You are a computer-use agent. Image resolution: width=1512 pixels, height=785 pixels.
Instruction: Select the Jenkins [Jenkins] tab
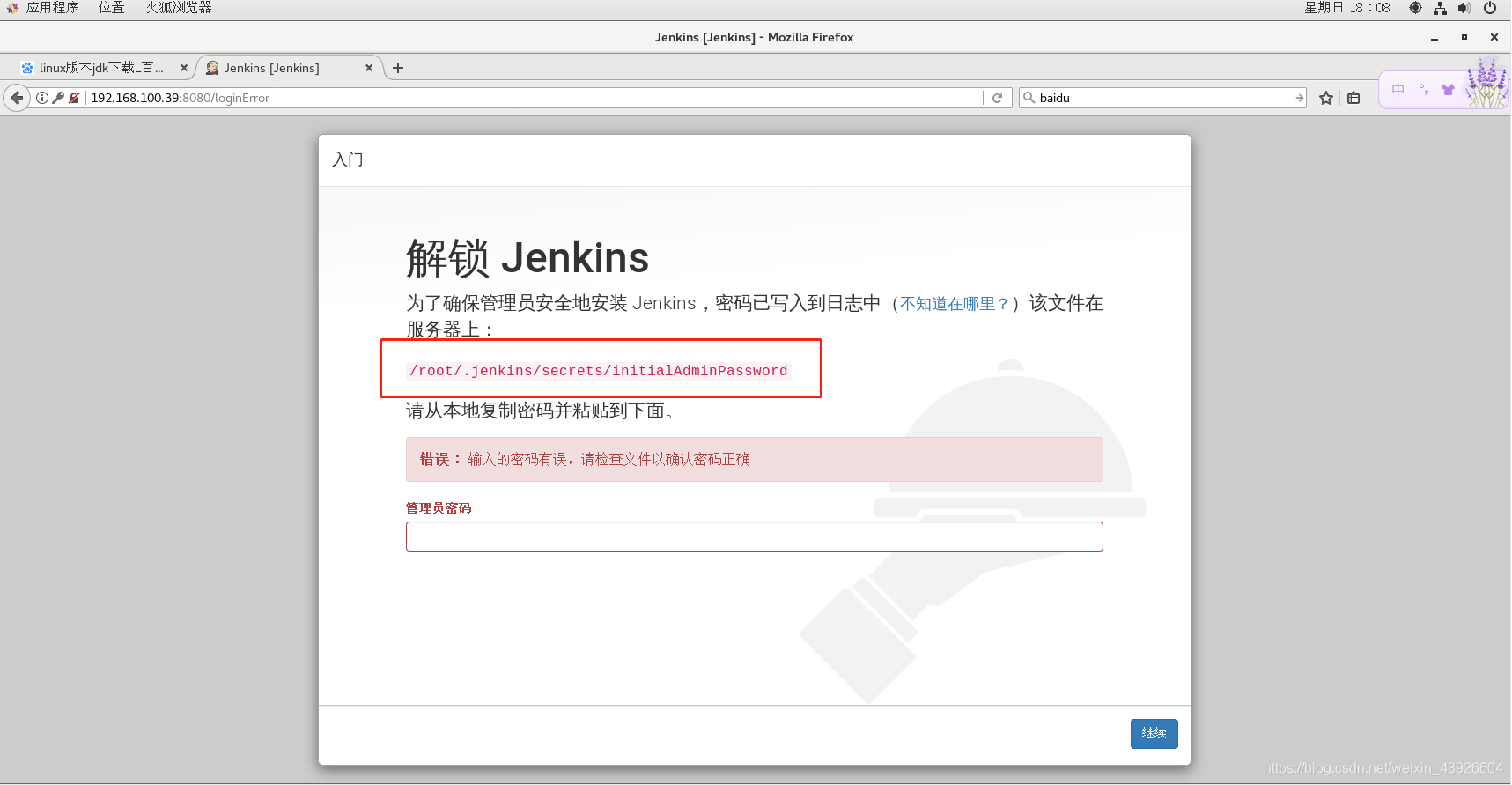(271, 68)
